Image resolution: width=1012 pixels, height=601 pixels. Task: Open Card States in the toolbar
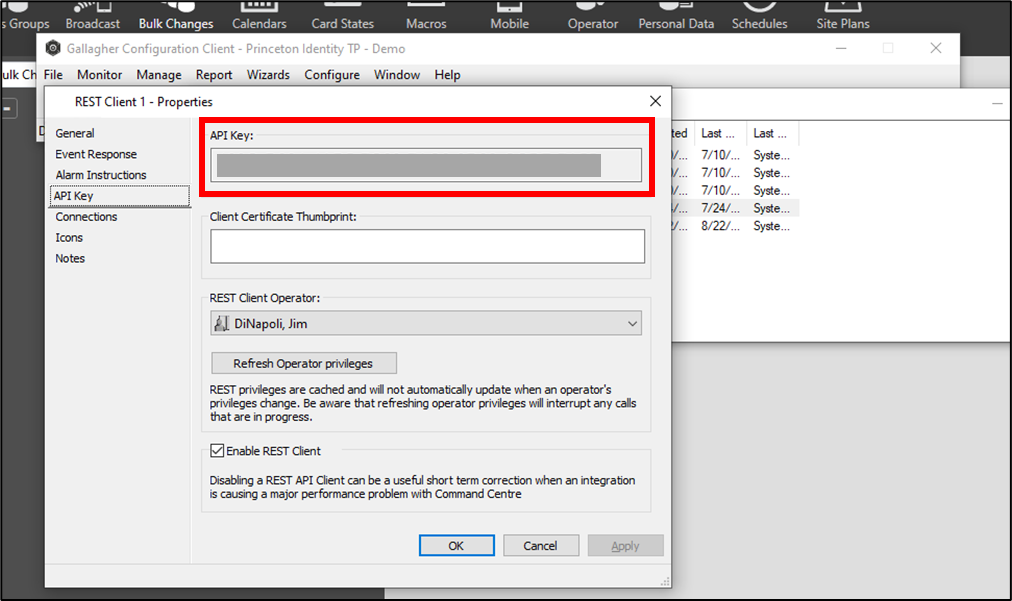[342, 16]
